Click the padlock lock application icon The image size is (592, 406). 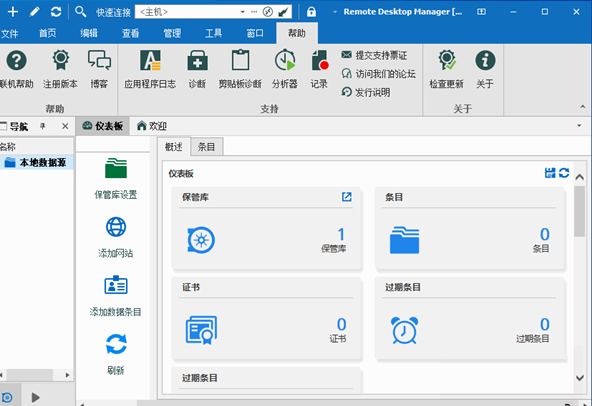(x=311, y=12)
